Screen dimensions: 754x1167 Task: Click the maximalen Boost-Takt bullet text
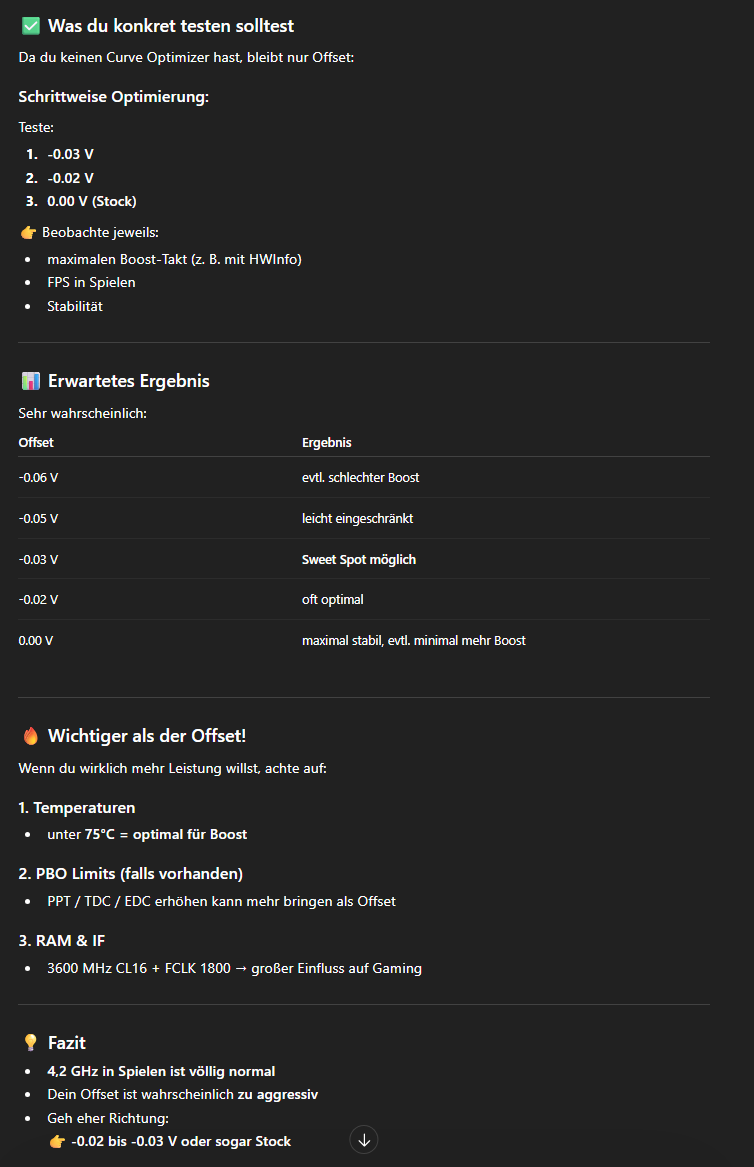[174, 259]
